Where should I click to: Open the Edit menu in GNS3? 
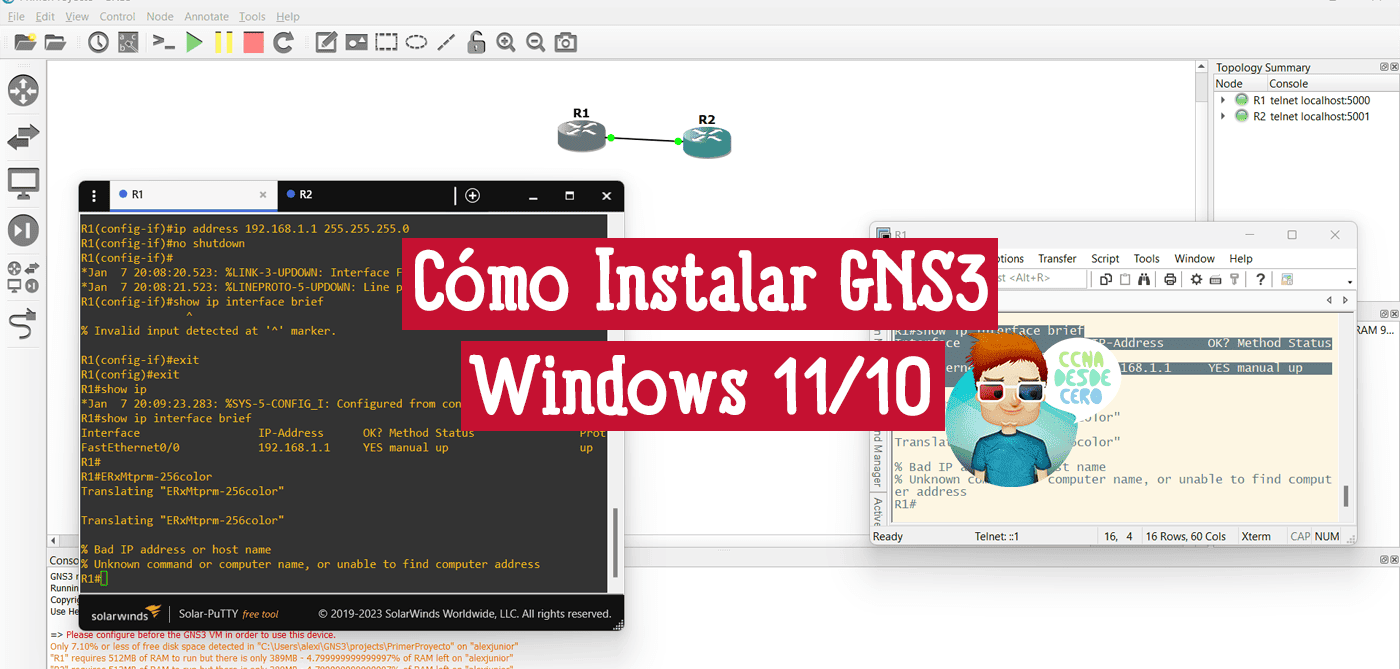pyautogui.click(x=45, y=17)
